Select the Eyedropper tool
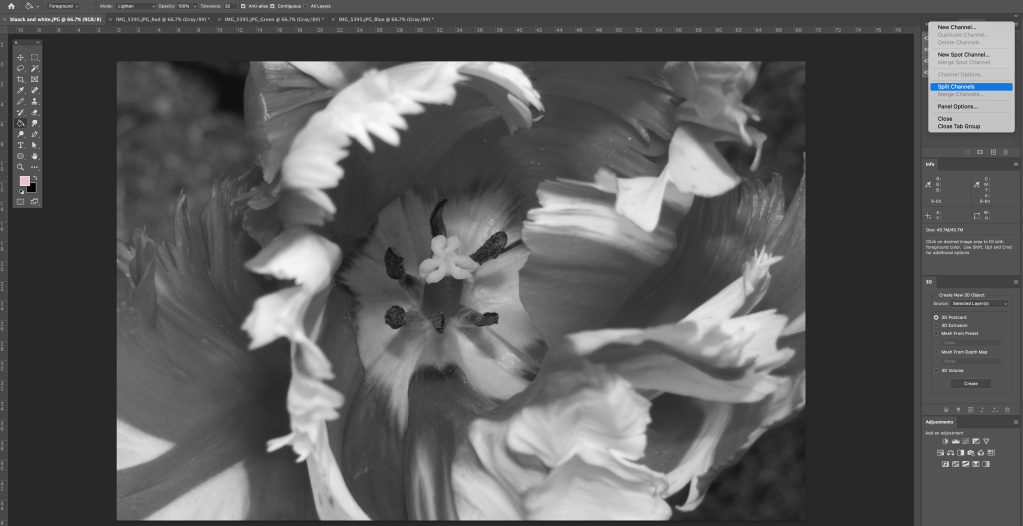The image size is (1023, 526). point(20,90)
